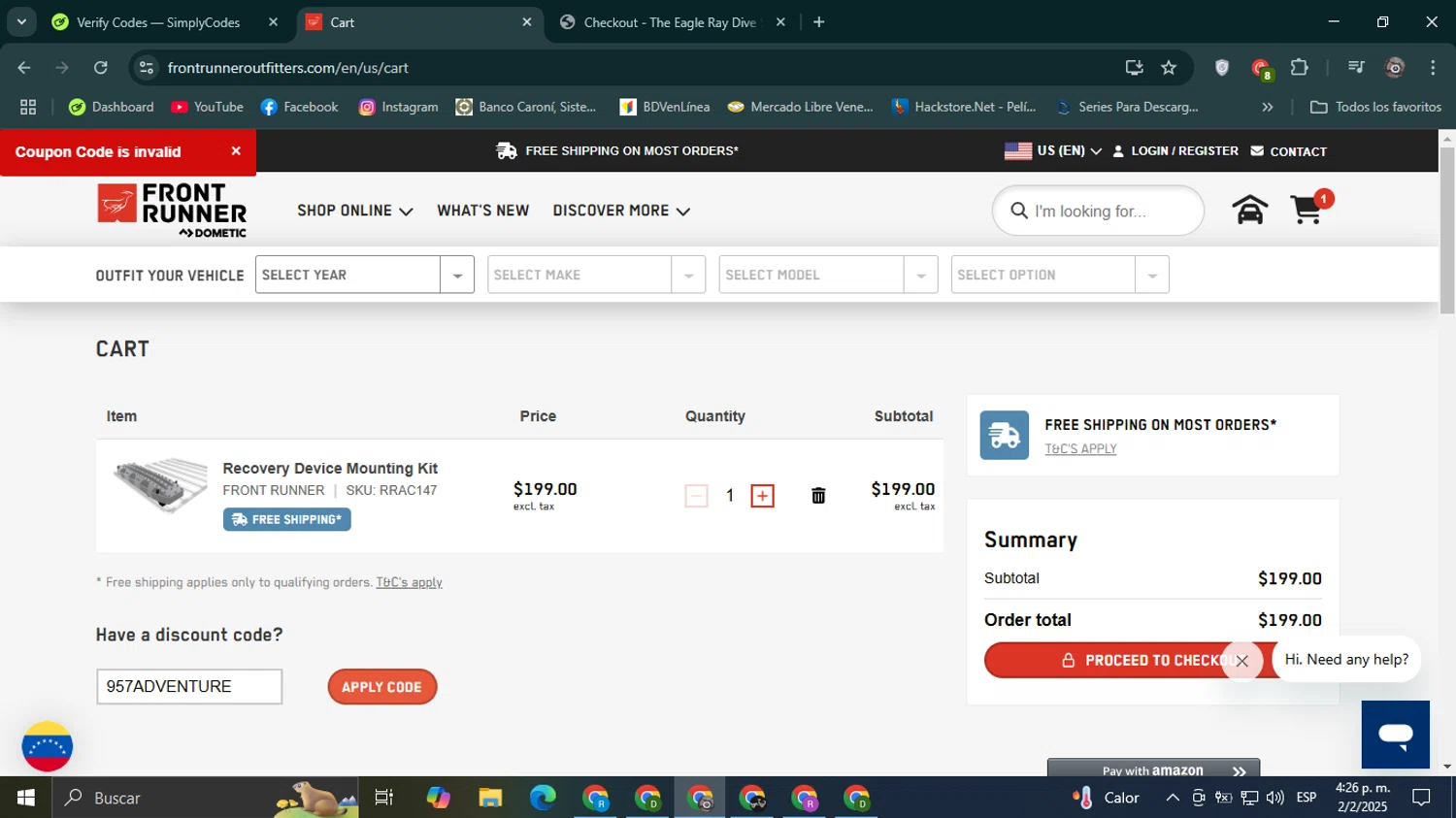The height and width of the screenshot is (818, 1456).
Task: Expand the SHOP ONLINE menu
Action: coord(355,211)
